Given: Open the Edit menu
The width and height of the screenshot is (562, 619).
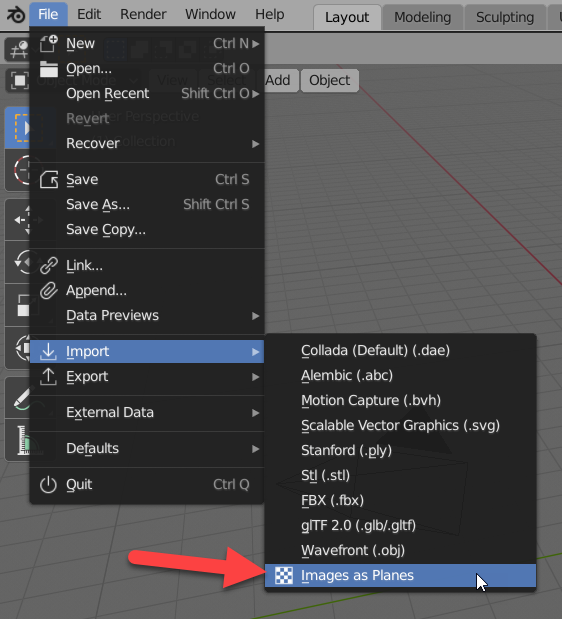Looking at the screenshot, I should pyautogui.click(x=89, y=14).
